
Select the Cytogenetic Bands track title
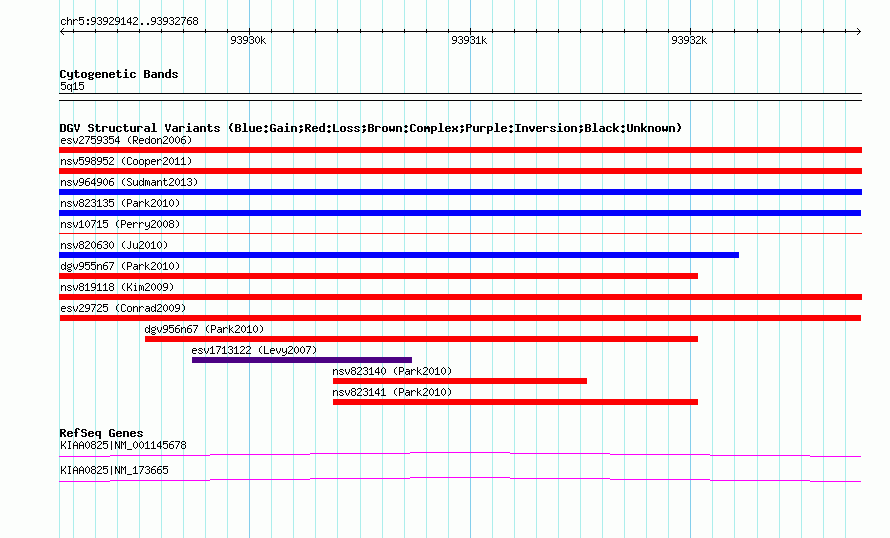(119, 74)
